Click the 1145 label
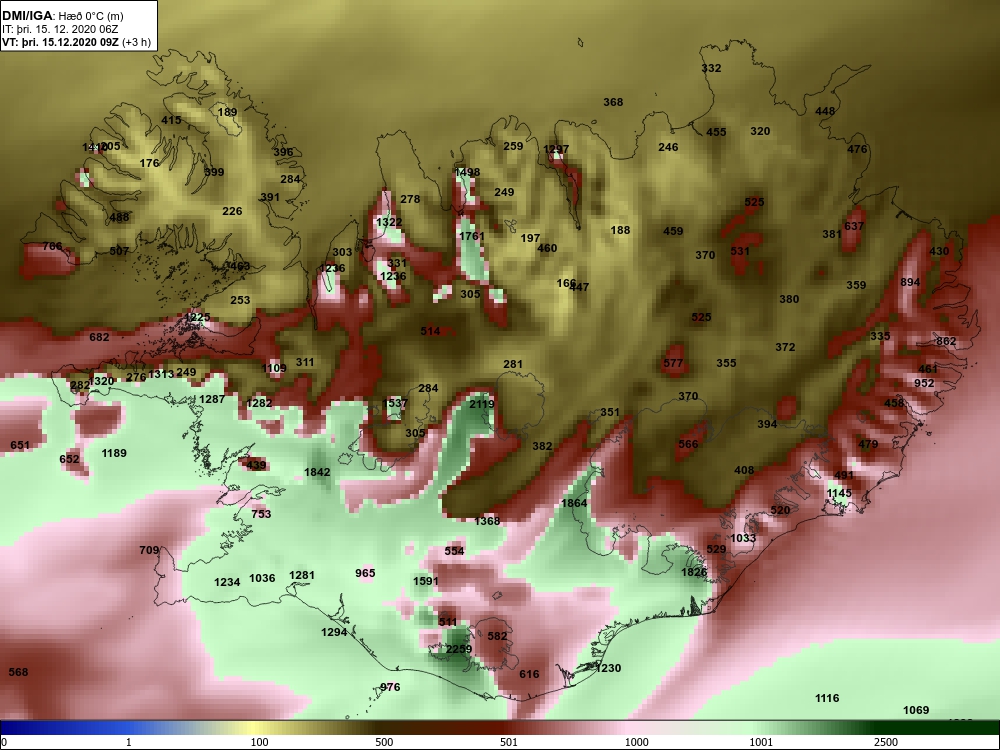This screenshot has width=1000, height=750. coord(839,493)
